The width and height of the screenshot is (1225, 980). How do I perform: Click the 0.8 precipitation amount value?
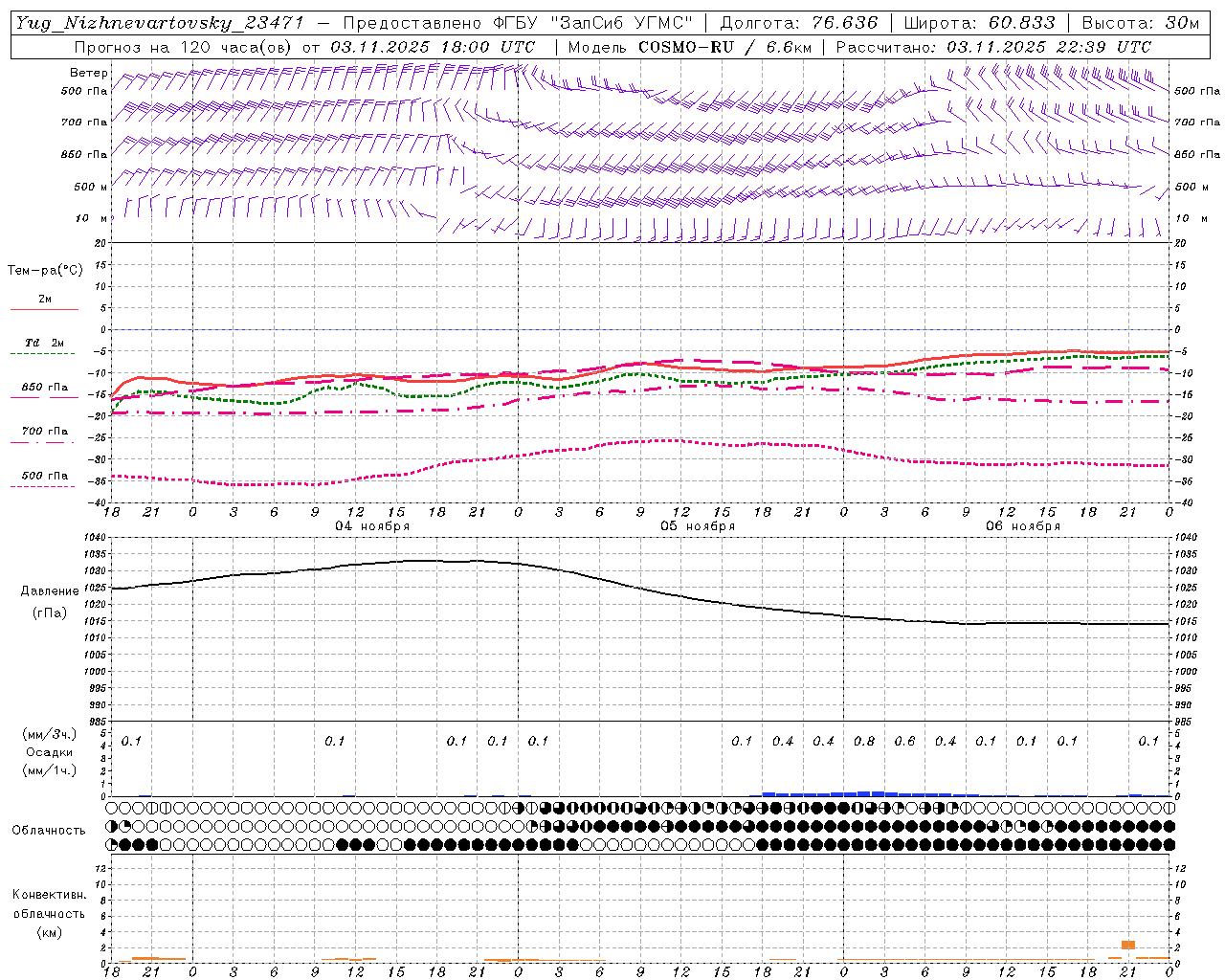point(864,741)
